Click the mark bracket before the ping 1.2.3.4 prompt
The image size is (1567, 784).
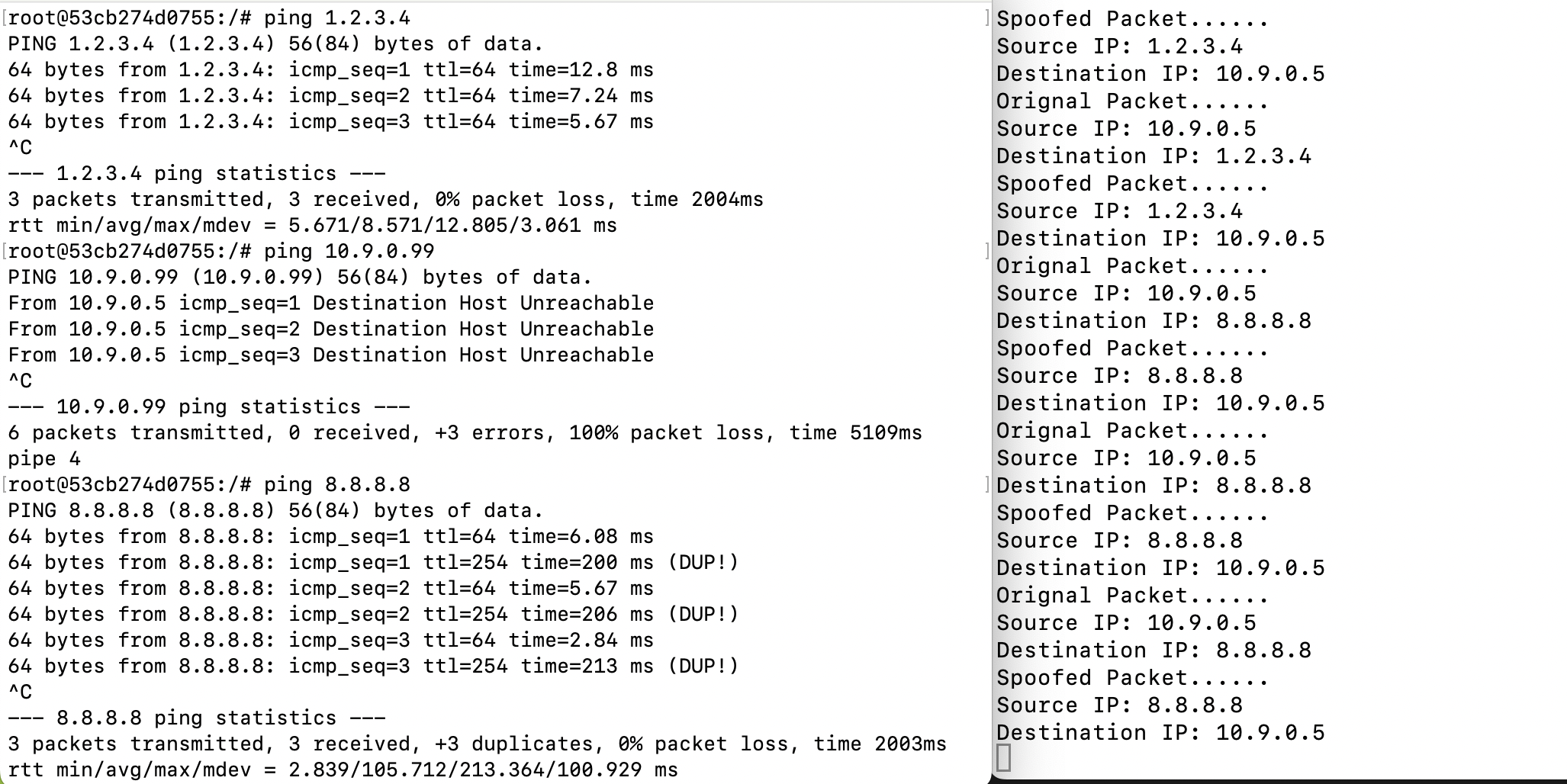pyautogui.click(x=5, y=18)
